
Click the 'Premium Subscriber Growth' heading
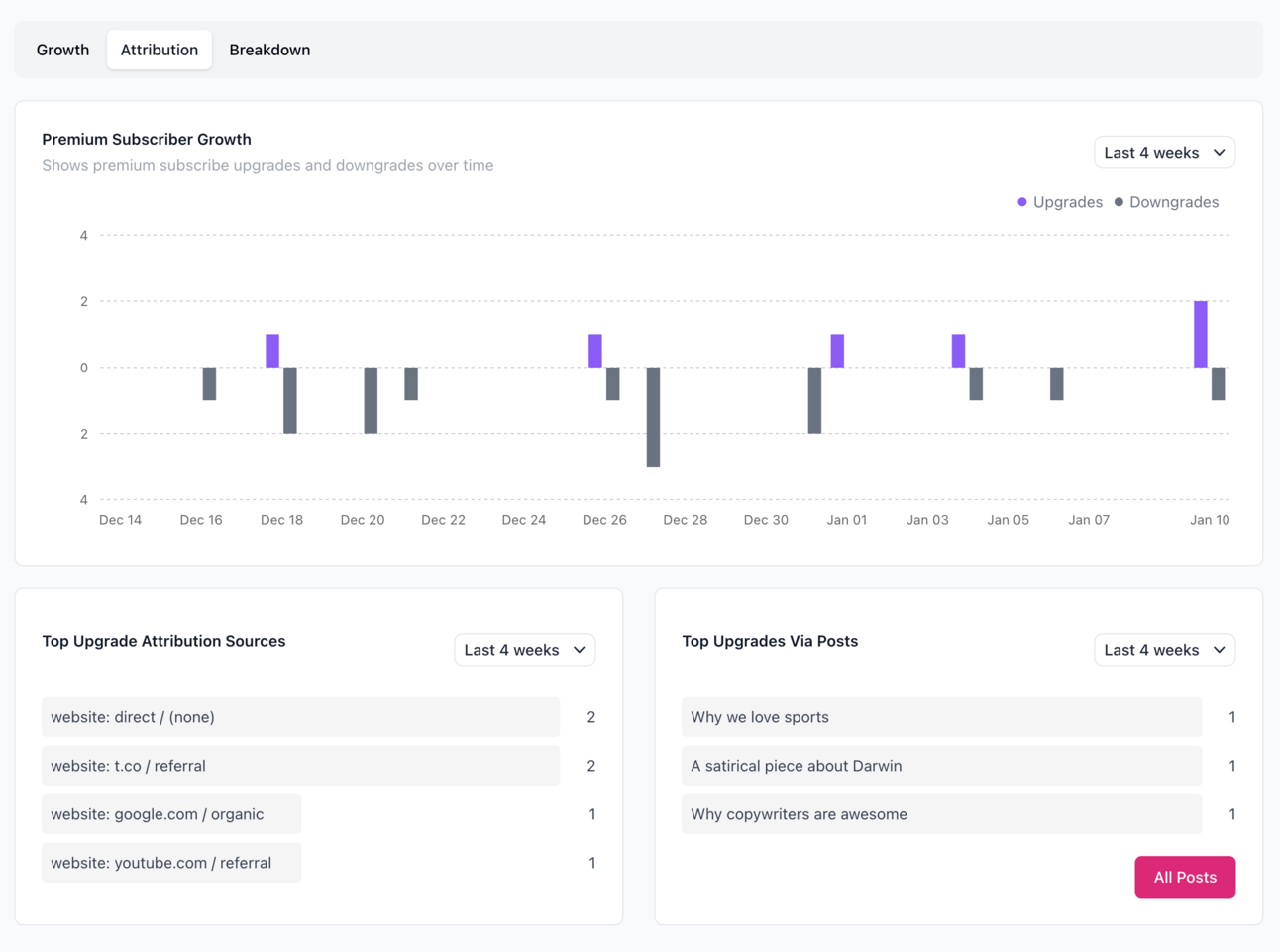147,139
